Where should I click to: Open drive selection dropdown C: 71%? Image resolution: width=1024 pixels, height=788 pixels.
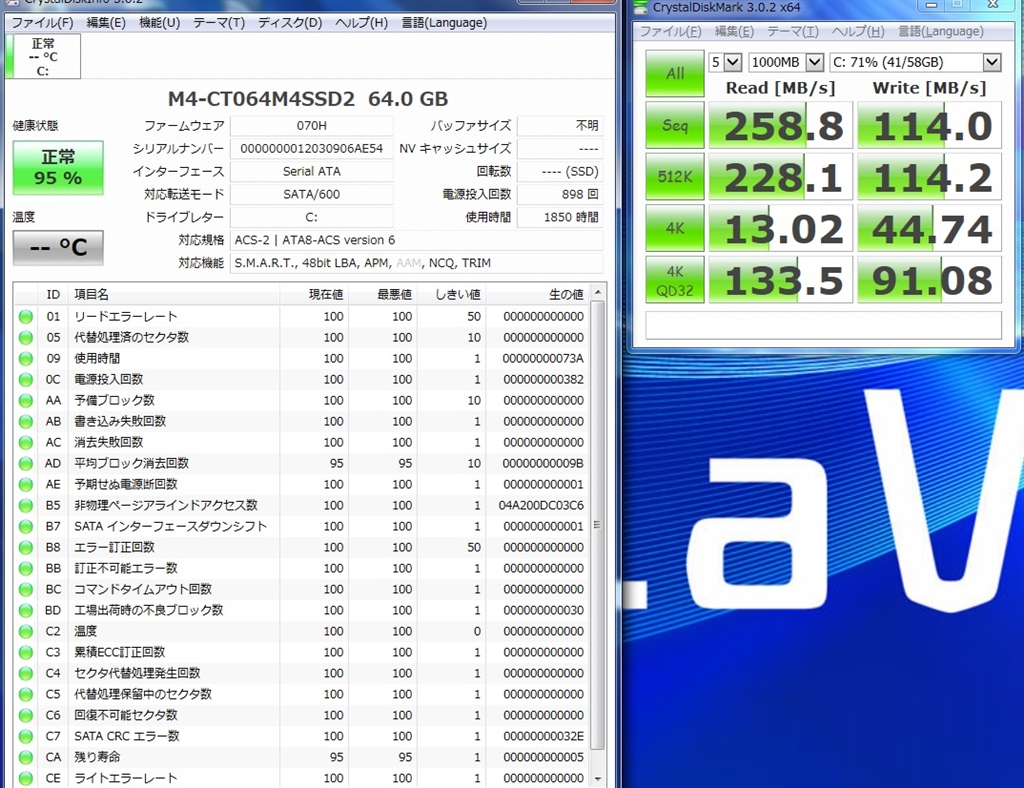(915, 62)
